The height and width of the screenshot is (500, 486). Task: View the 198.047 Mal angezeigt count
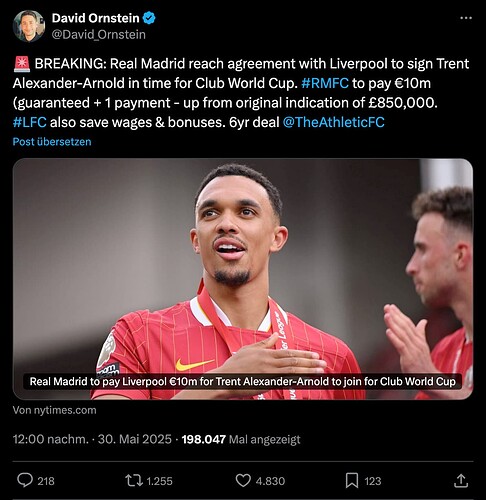[x=241, y=439]
